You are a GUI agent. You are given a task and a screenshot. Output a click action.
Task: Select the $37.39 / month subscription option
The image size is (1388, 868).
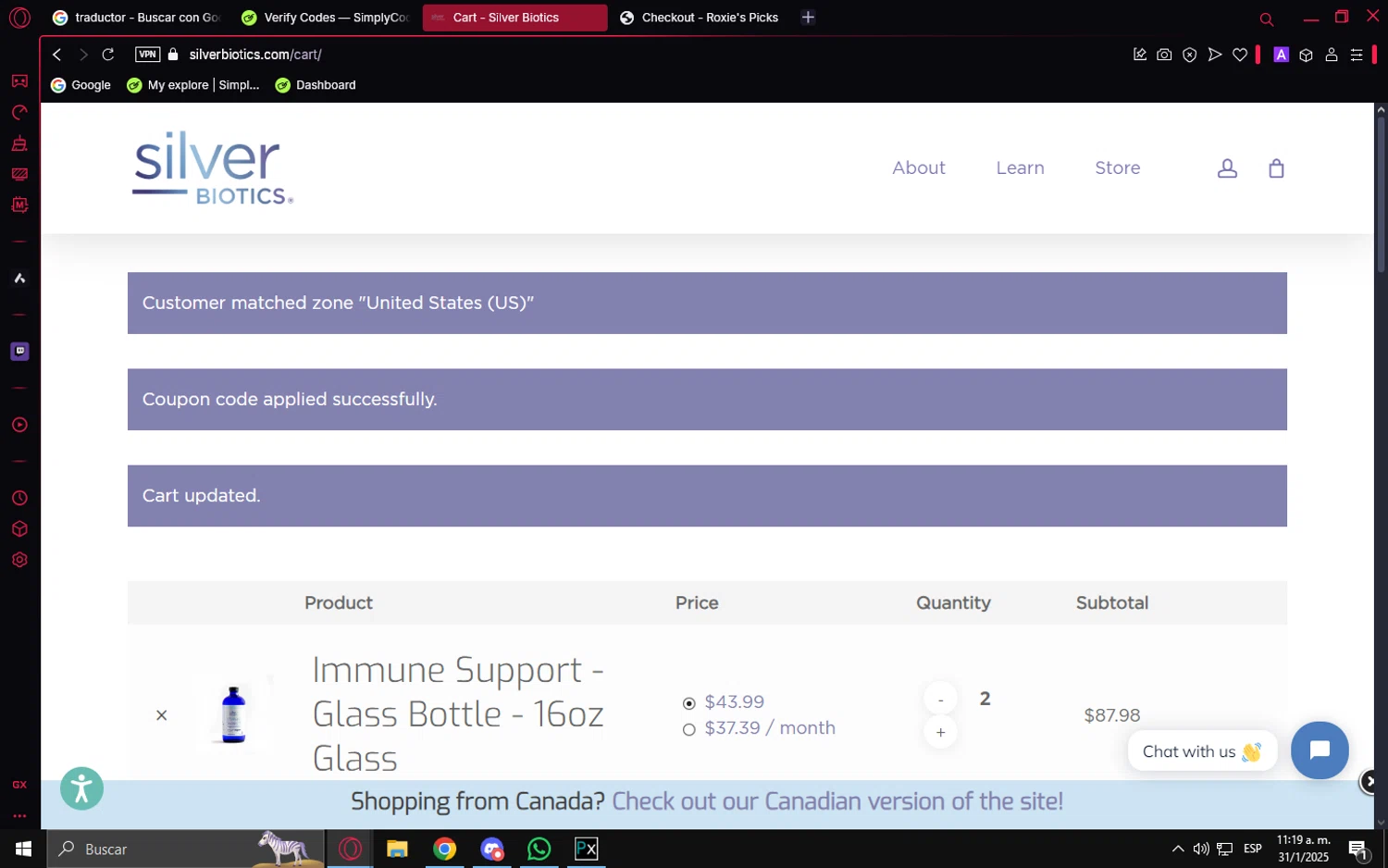tap(688, 729)
